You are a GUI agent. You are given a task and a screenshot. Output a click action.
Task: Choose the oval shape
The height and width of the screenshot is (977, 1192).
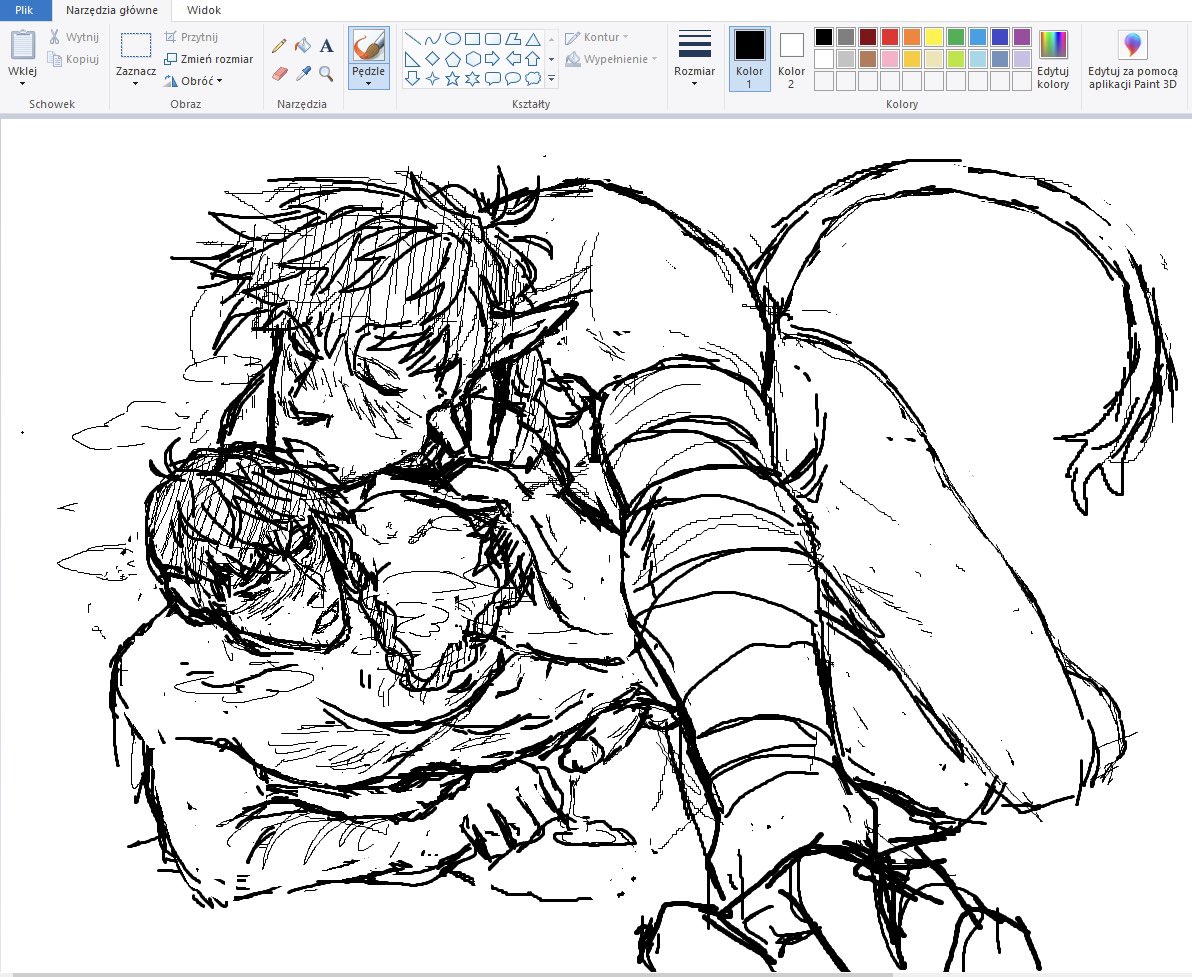pos(452,39)
